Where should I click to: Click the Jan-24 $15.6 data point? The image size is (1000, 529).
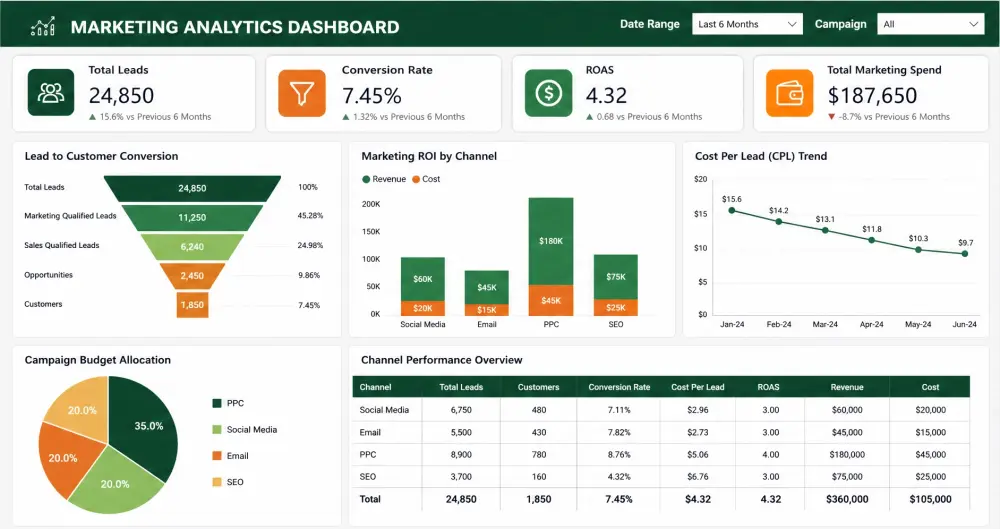(732, 211)
